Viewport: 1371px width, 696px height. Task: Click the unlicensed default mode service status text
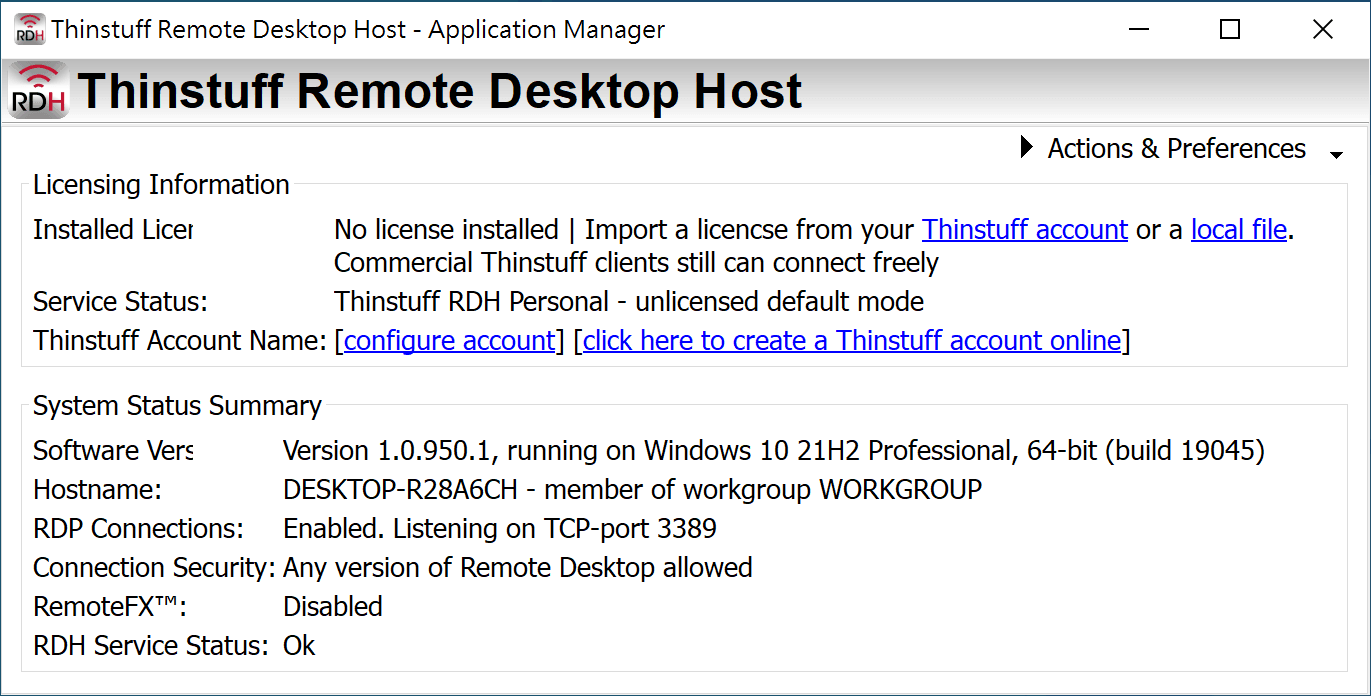(x=628, y=302)
